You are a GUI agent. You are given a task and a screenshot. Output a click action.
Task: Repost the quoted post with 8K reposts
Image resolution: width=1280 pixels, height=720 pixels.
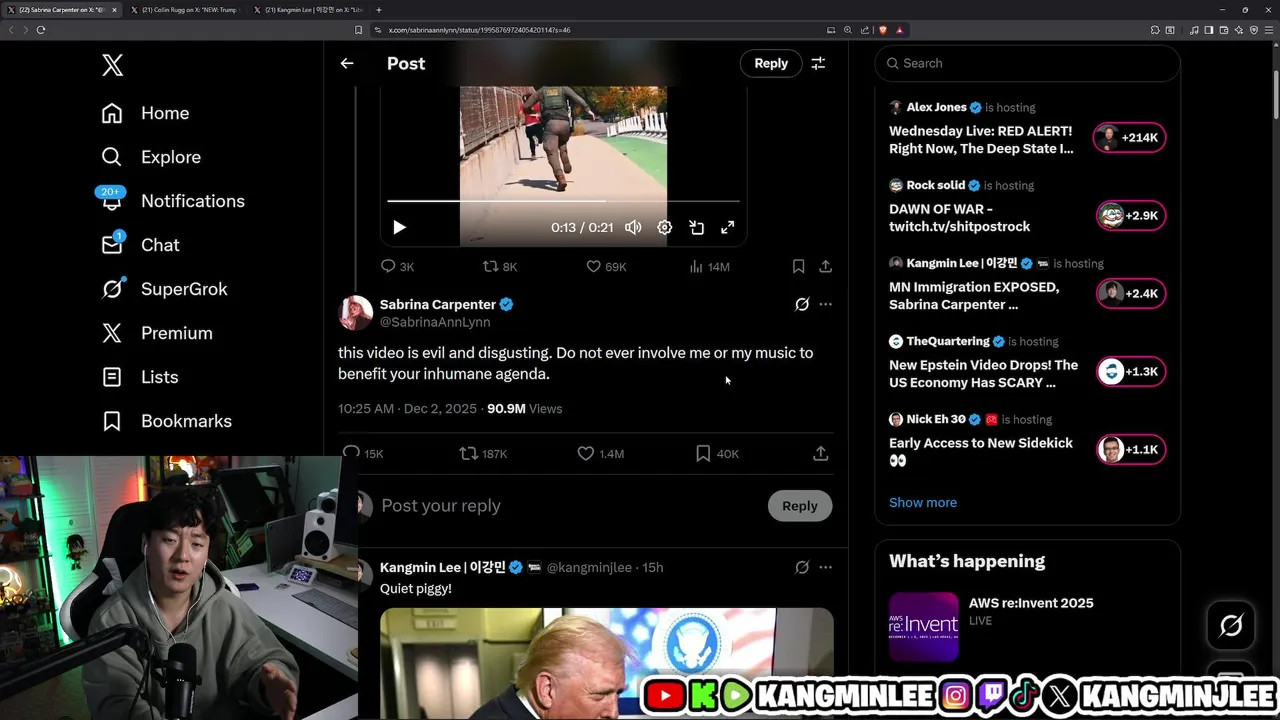click(500, 267)
